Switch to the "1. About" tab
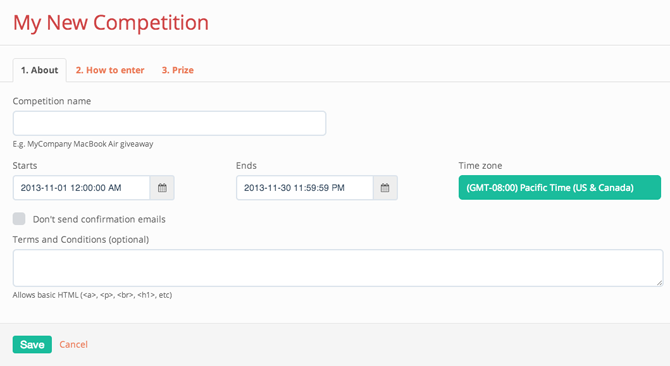This screenshot has width=670, height=366. tap(39, 70)
